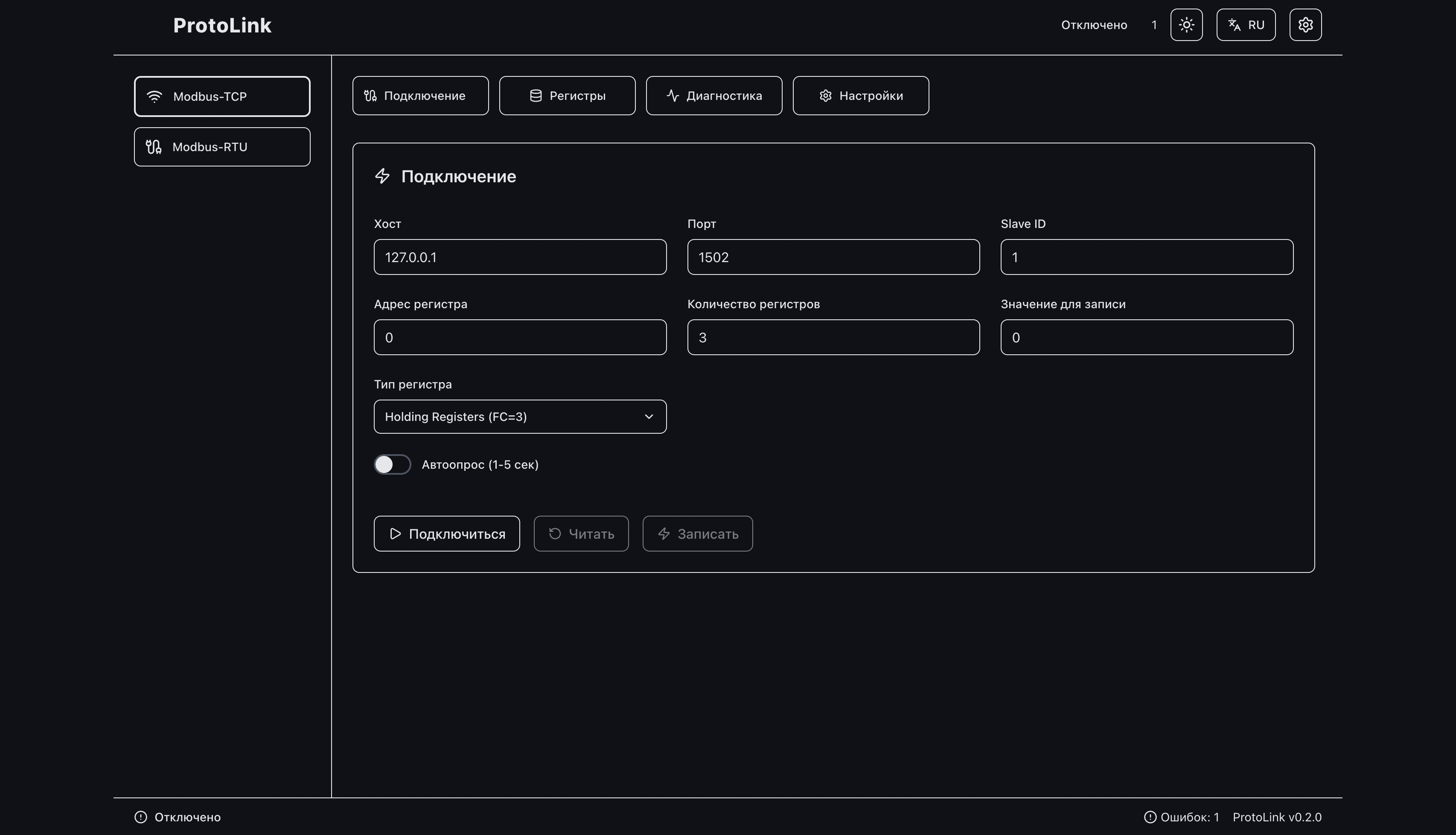Click the chevron arrow of Holding Registers
1456x835 pixels.
pyautogui.click(x=649, y=416)
